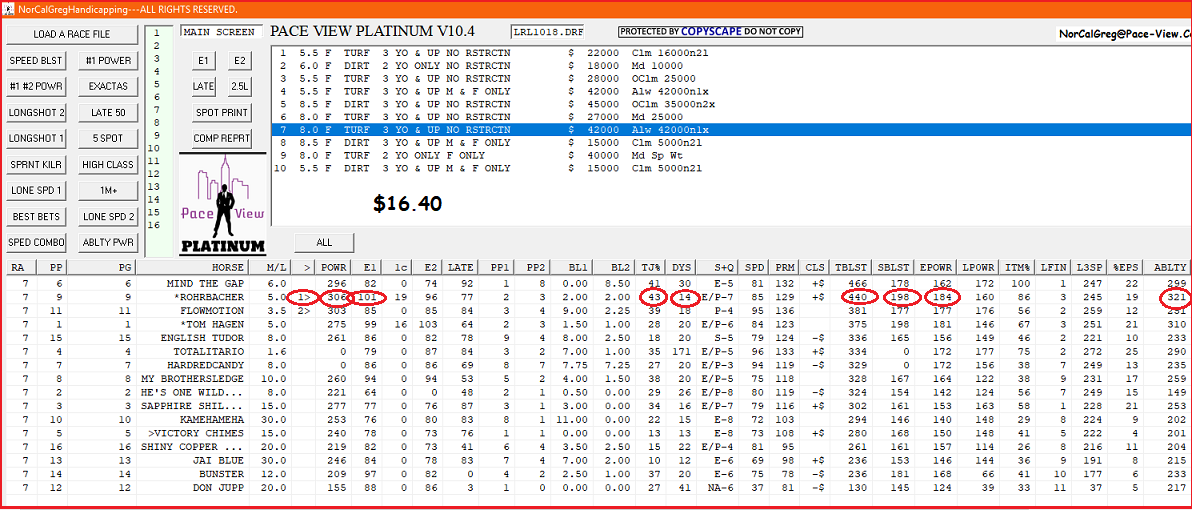
Task: Click the S+Q column header
Action: pyautogui.click(x=720, y=267)
